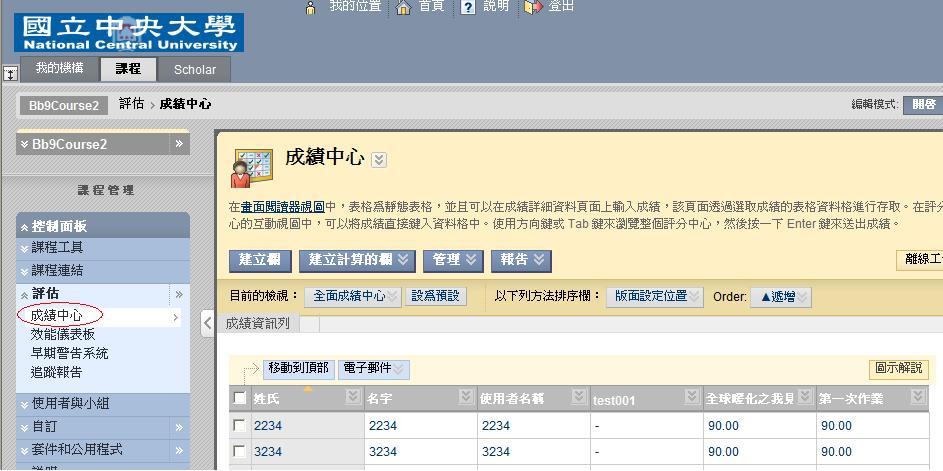Check the row checkbox for student 3234
This screenshot has width=943, height=471.
tap(239, 452)
